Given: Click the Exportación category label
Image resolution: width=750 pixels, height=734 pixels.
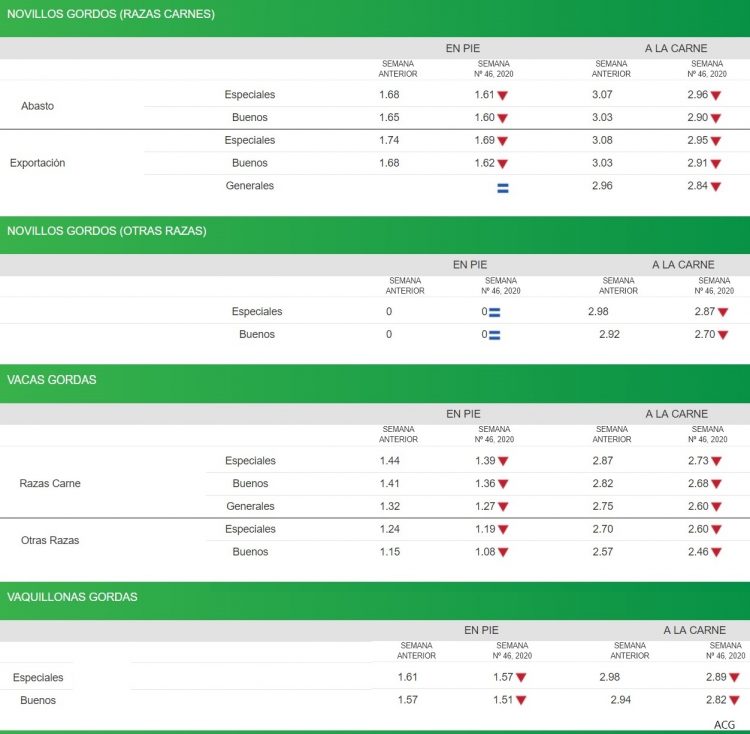Looking at the screenshot, I should point(37,163).
